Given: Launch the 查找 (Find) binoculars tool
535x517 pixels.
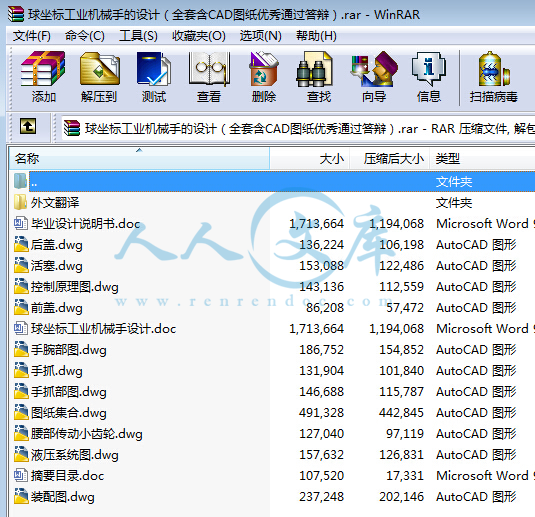Looking at the screenshot, I should click(x=318, y=77).
